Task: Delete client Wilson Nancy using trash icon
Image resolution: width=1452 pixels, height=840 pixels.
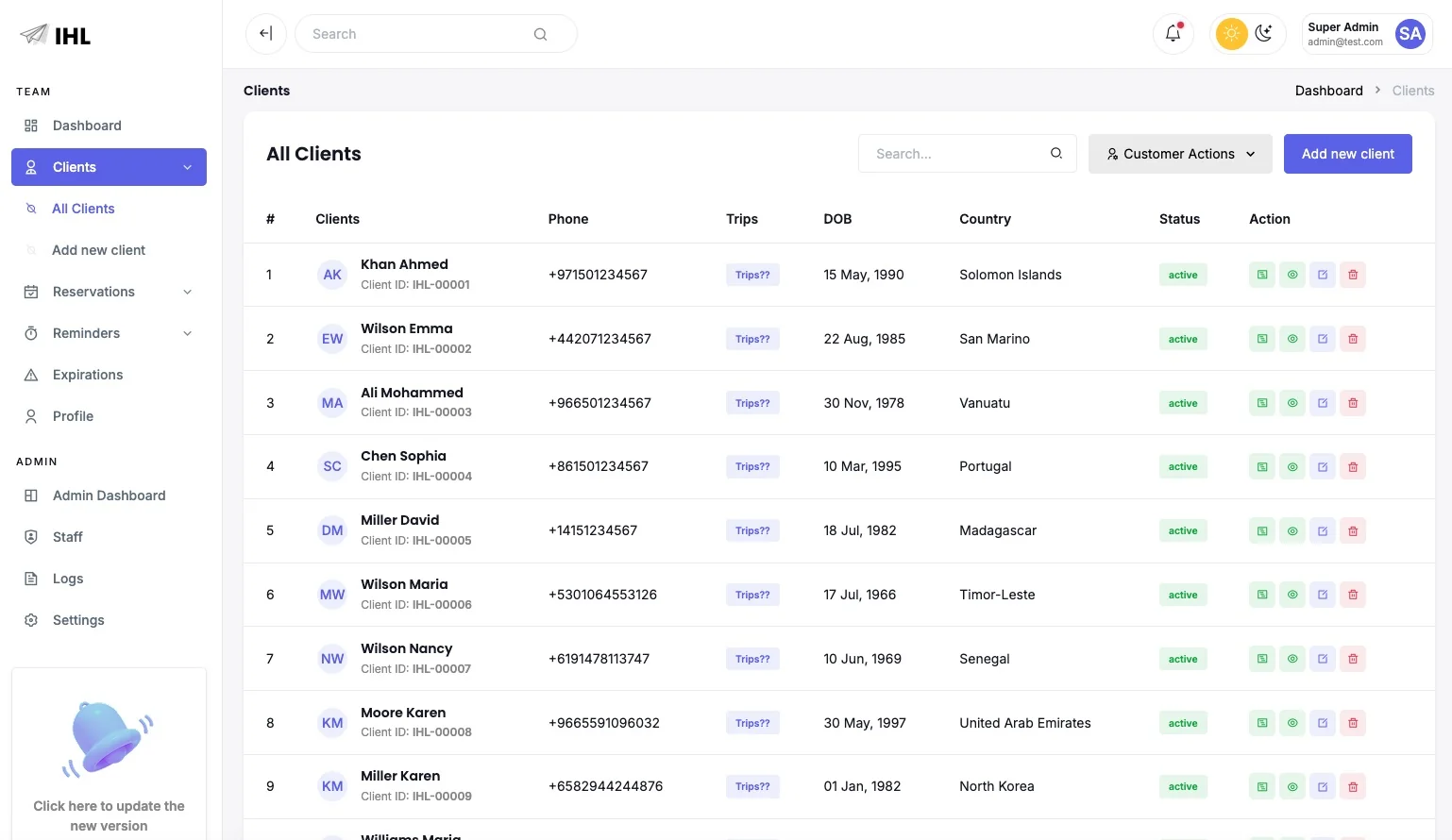Action: pyautogui.click(x=1353, y=659)
